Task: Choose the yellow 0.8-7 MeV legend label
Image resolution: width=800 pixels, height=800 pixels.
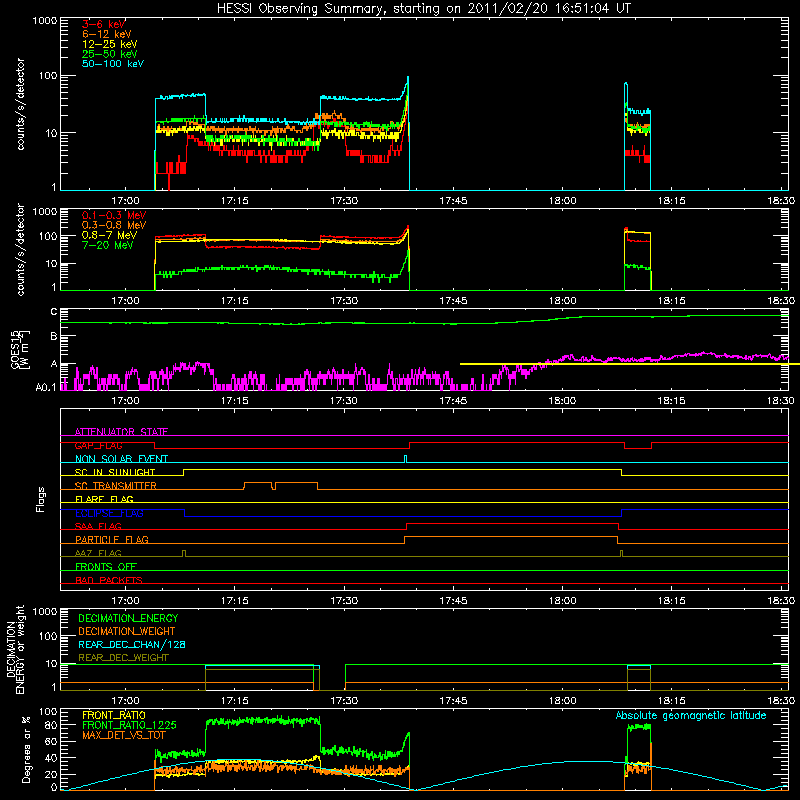Action: [x=109, y=235]
